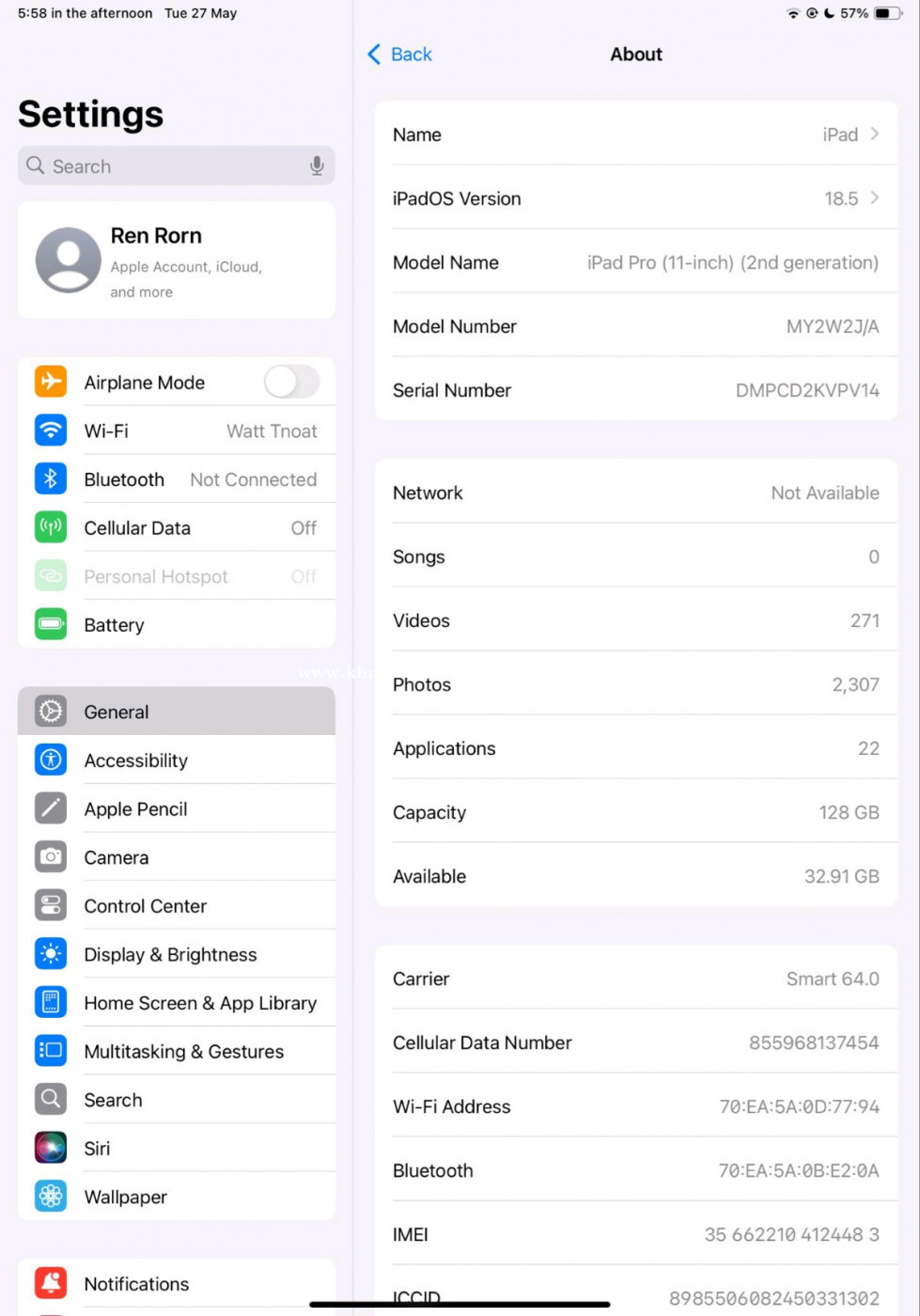Toggle the Airplane Mode switch
This screenshot has width=920, height=1316.
point(291,382)
